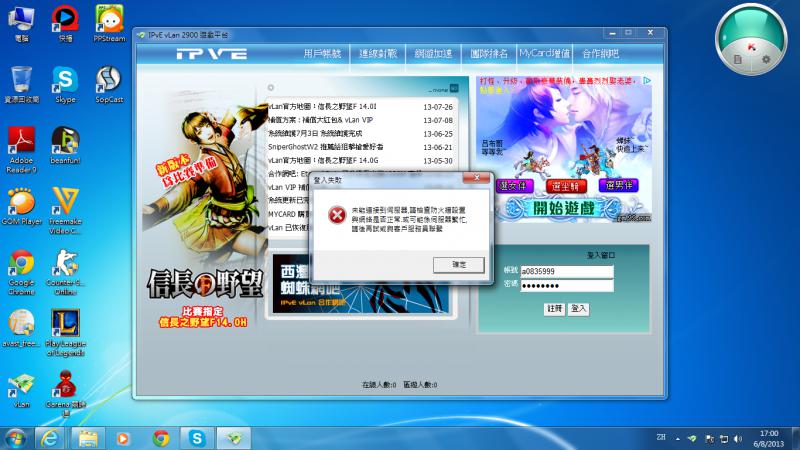800x450 pixels.
Task: Click the 登入 login button
Action: pyautogui.click(x=579, y=309)
